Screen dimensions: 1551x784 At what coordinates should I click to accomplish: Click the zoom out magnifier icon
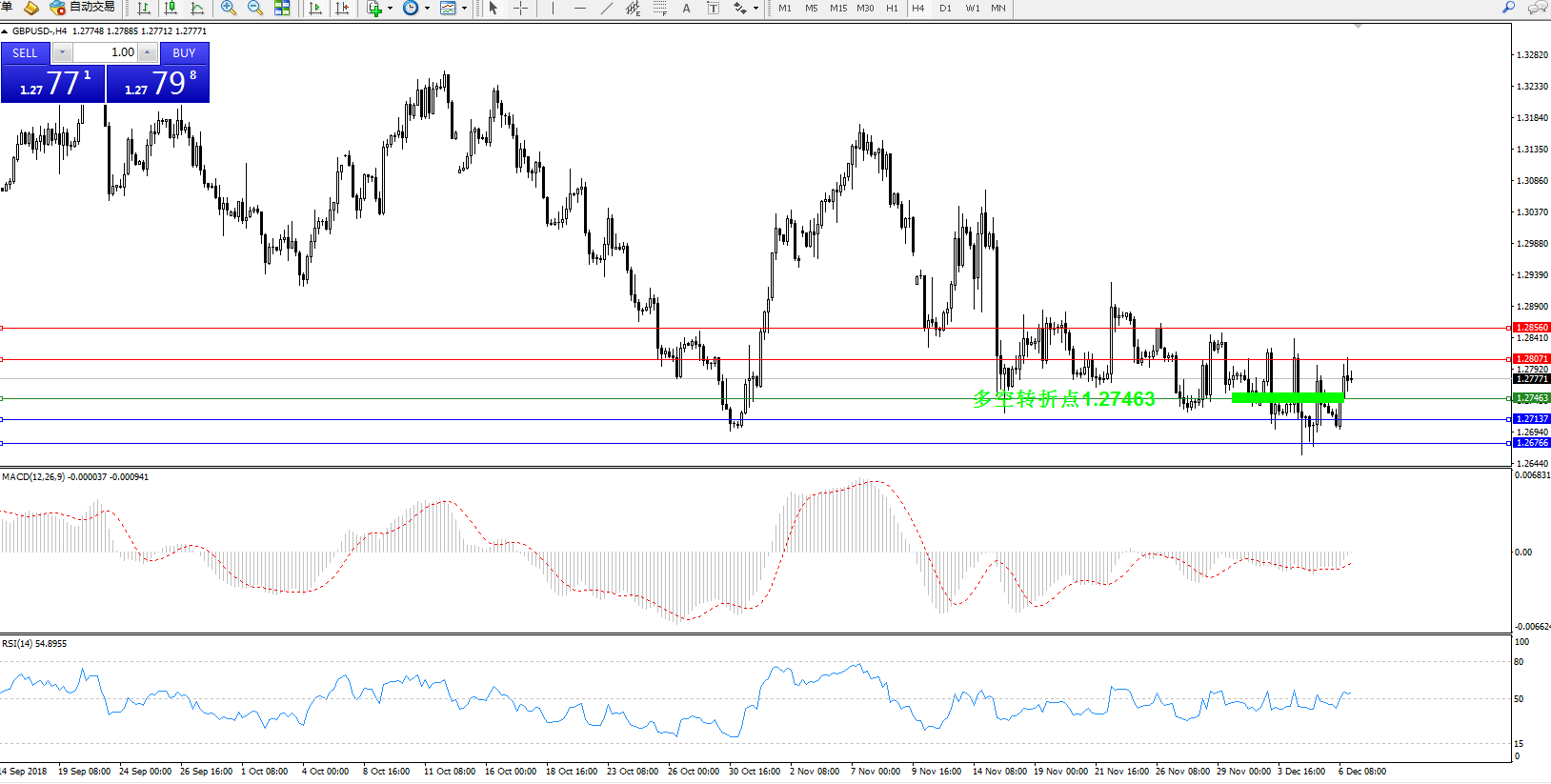pyautogui.click(x=254, y=8)
